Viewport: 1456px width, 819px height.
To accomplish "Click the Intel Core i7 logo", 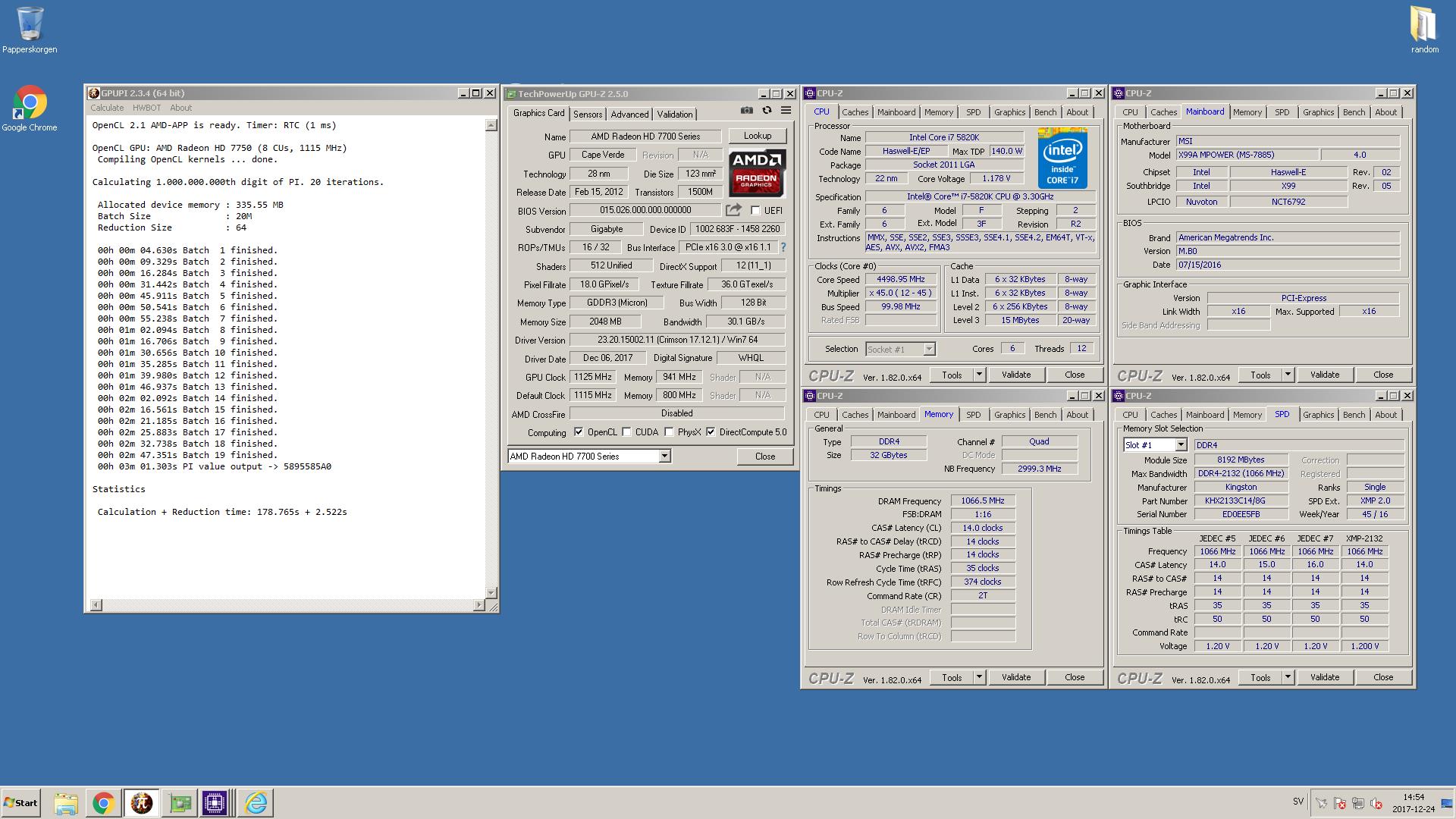I will tap(1062, 158).
